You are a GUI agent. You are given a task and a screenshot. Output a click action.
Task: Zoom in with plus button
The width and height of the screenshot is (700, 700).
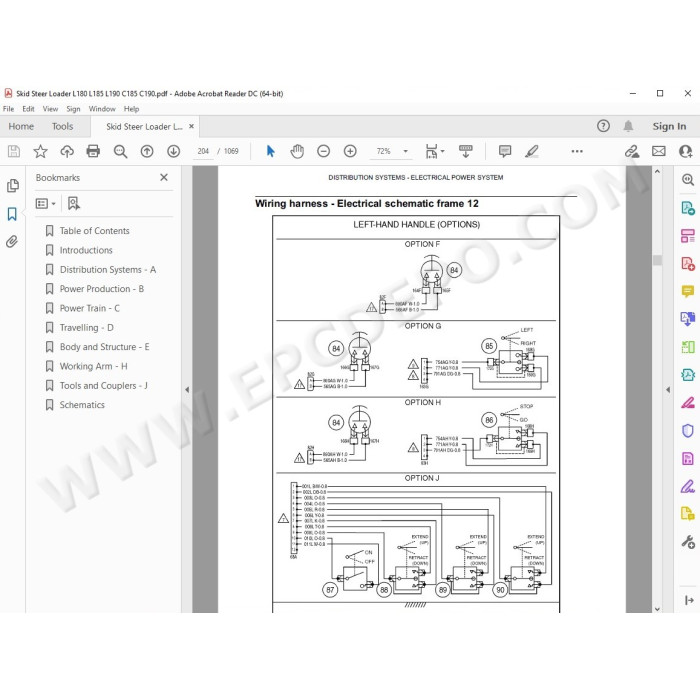pos(350,151)
